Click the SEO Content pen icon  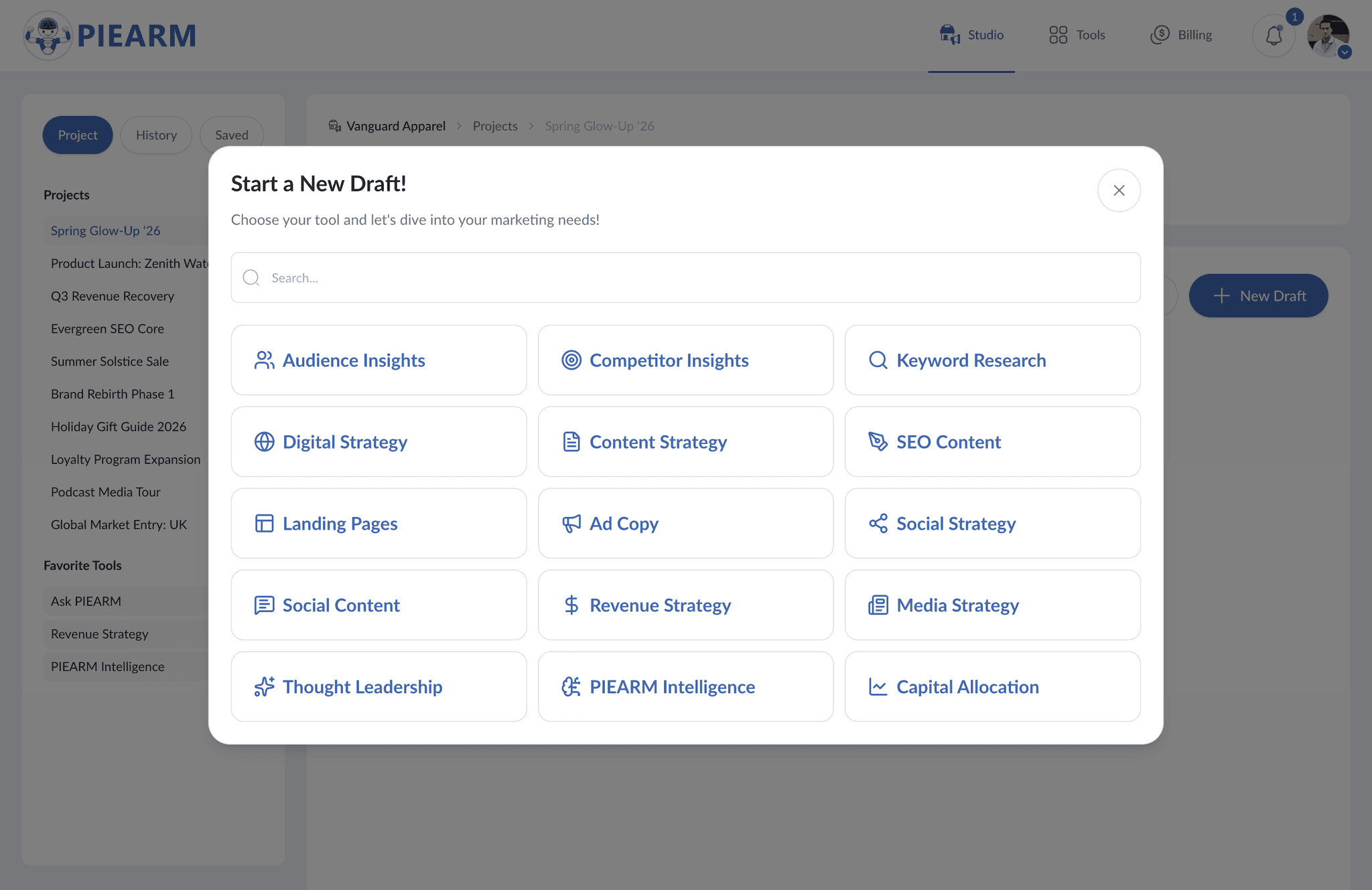(x=878, y=442)
